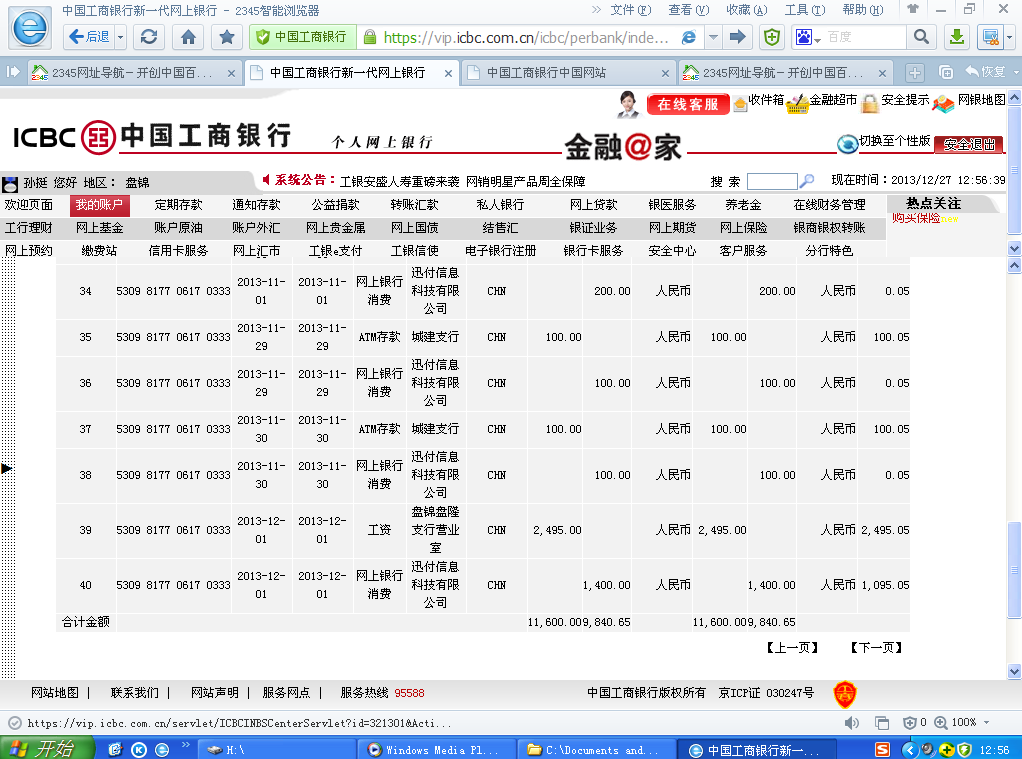The width and height of the screenshot is (1022, 759).
Task: Switch to the 中国工商银行中国网站 tab
Action: point(560,73)
